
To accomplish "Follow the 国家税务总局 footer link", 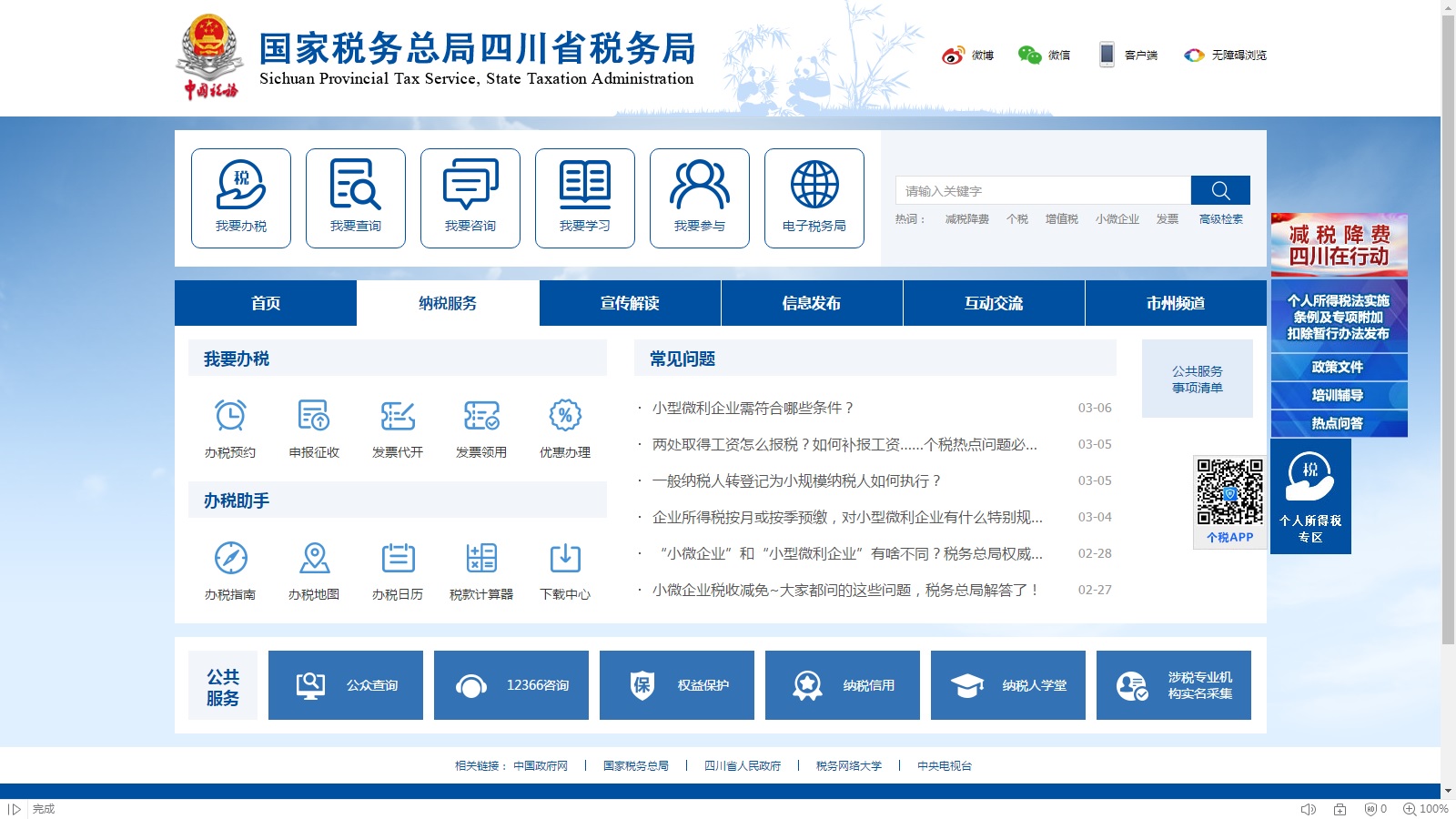I will tap(636, 766).
